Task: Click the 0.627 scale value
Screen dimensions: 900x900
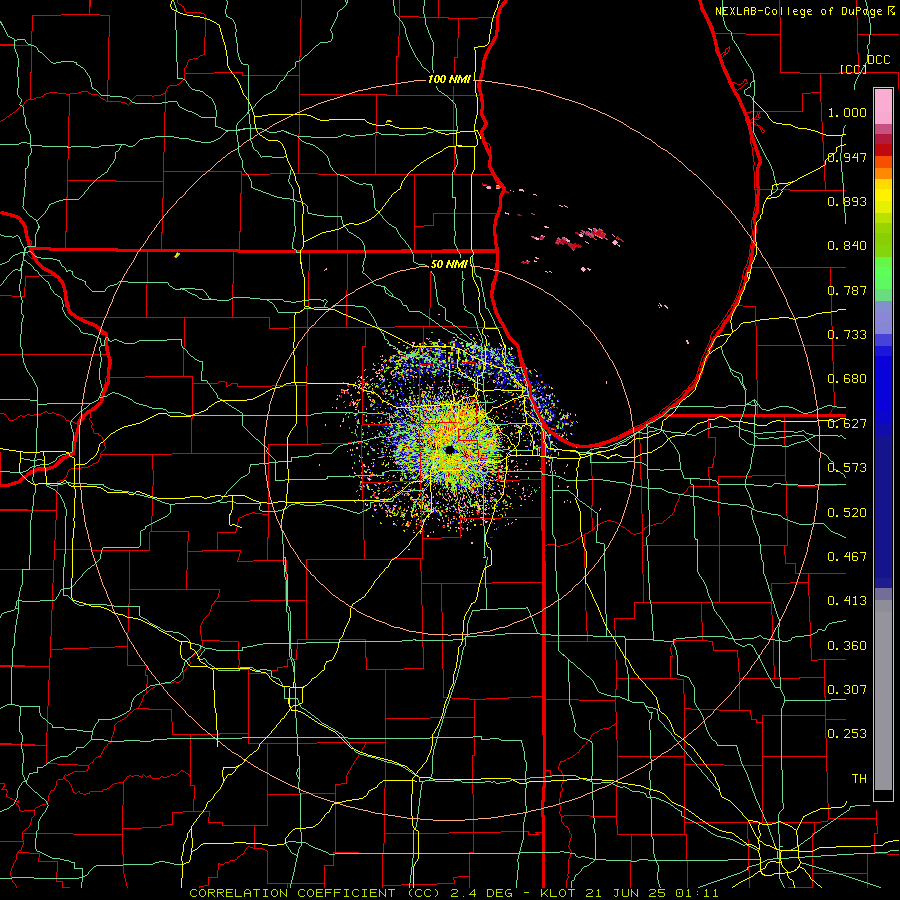Action: [x=847, y=424]
